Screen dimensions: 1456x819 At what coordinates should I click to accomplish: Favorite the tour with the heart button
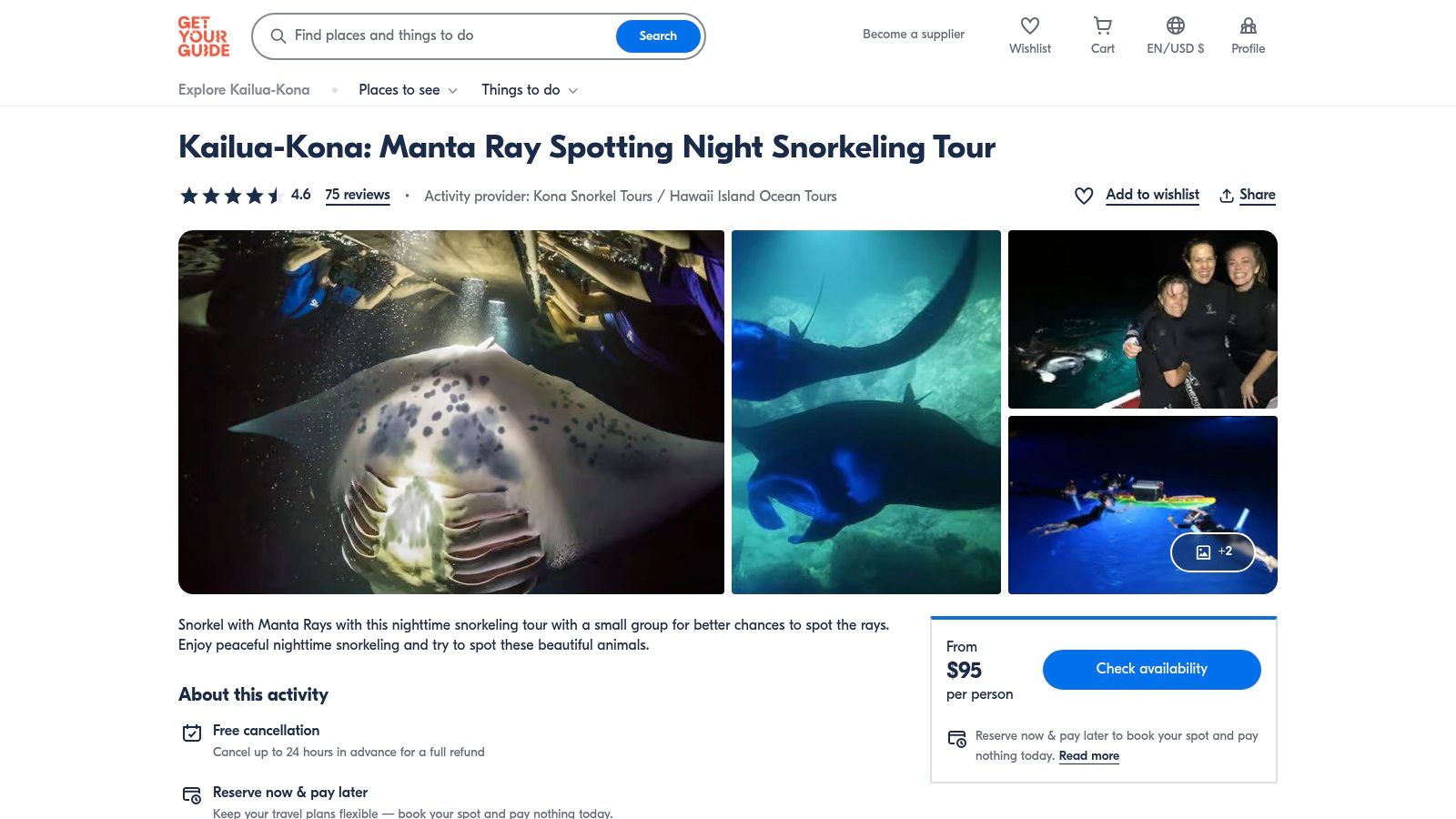1083,195
